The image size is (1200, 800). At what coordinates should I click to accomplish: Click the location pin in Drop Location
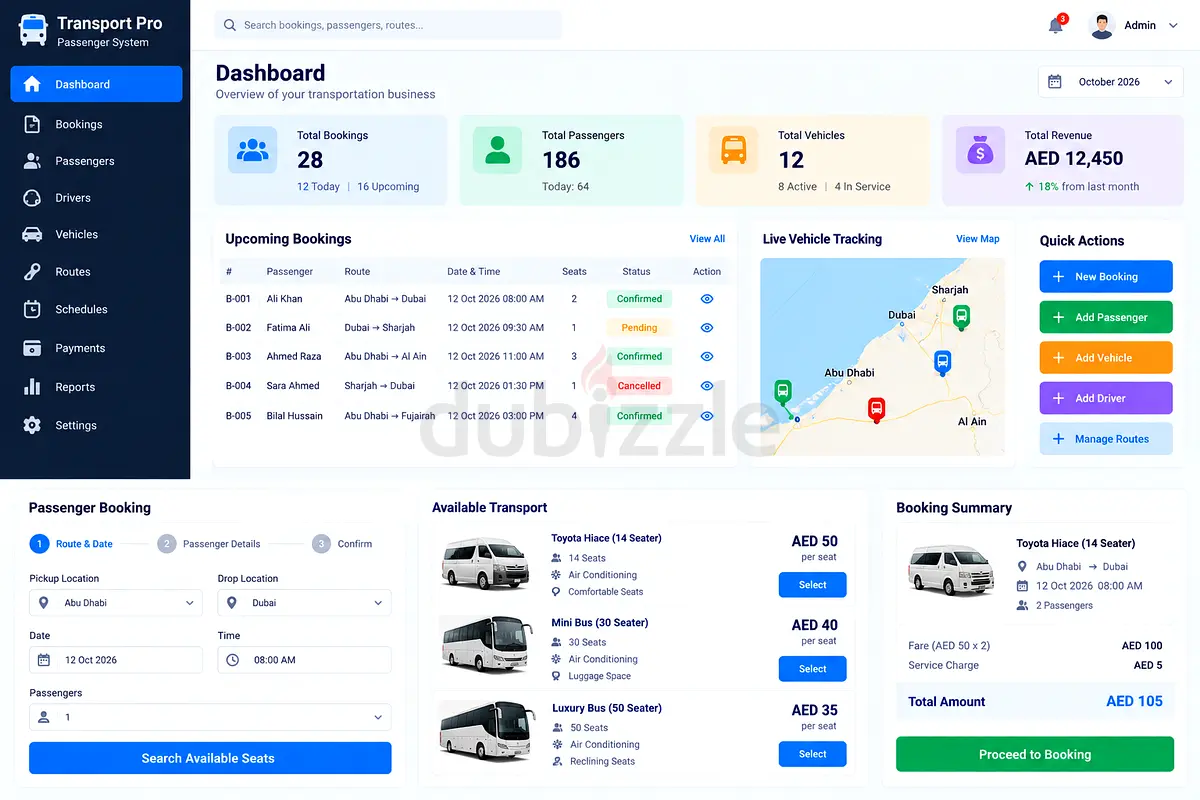click(232, 603)
